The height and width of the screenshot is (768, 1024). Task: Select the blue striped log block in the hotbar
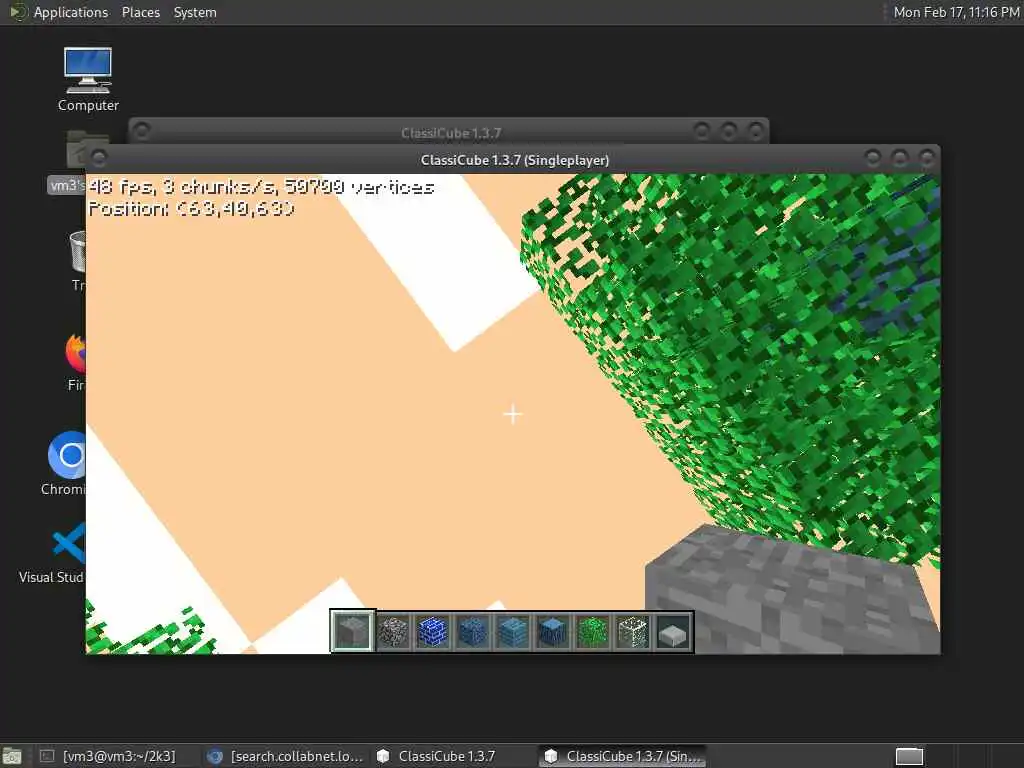552,632
